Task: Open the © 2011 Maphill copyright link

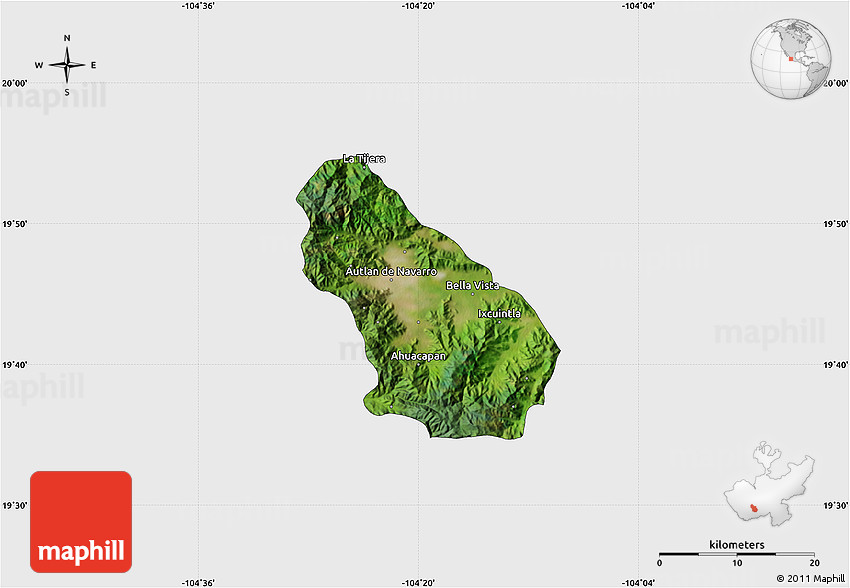Action: coord(810,578)
